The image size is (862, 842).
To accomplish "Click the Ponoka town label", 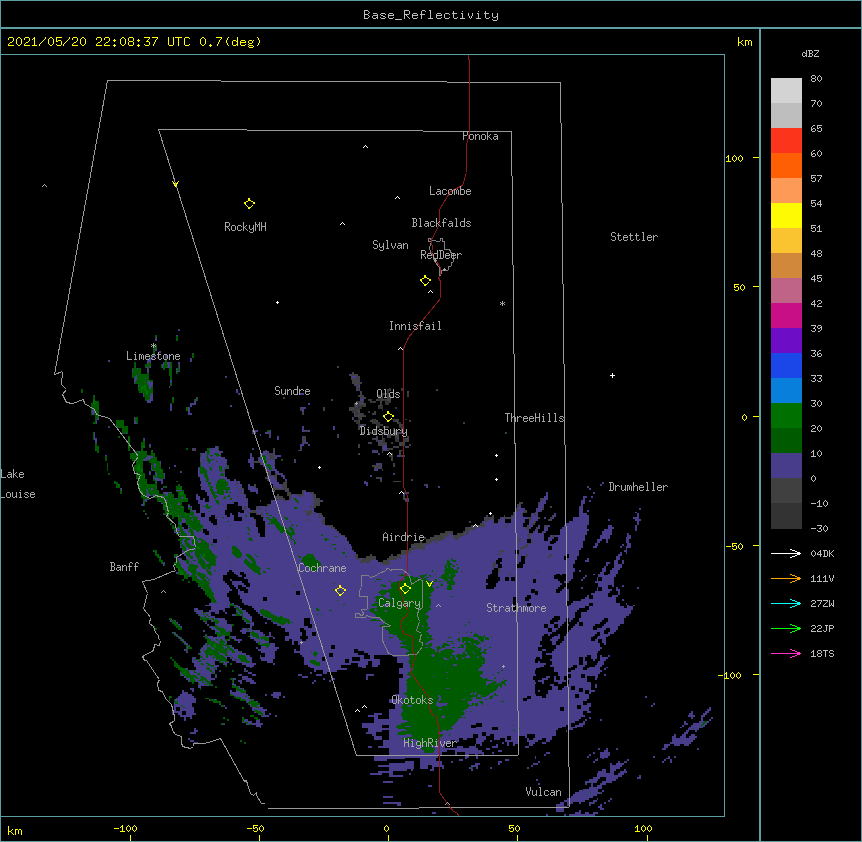I will (480, 136).
